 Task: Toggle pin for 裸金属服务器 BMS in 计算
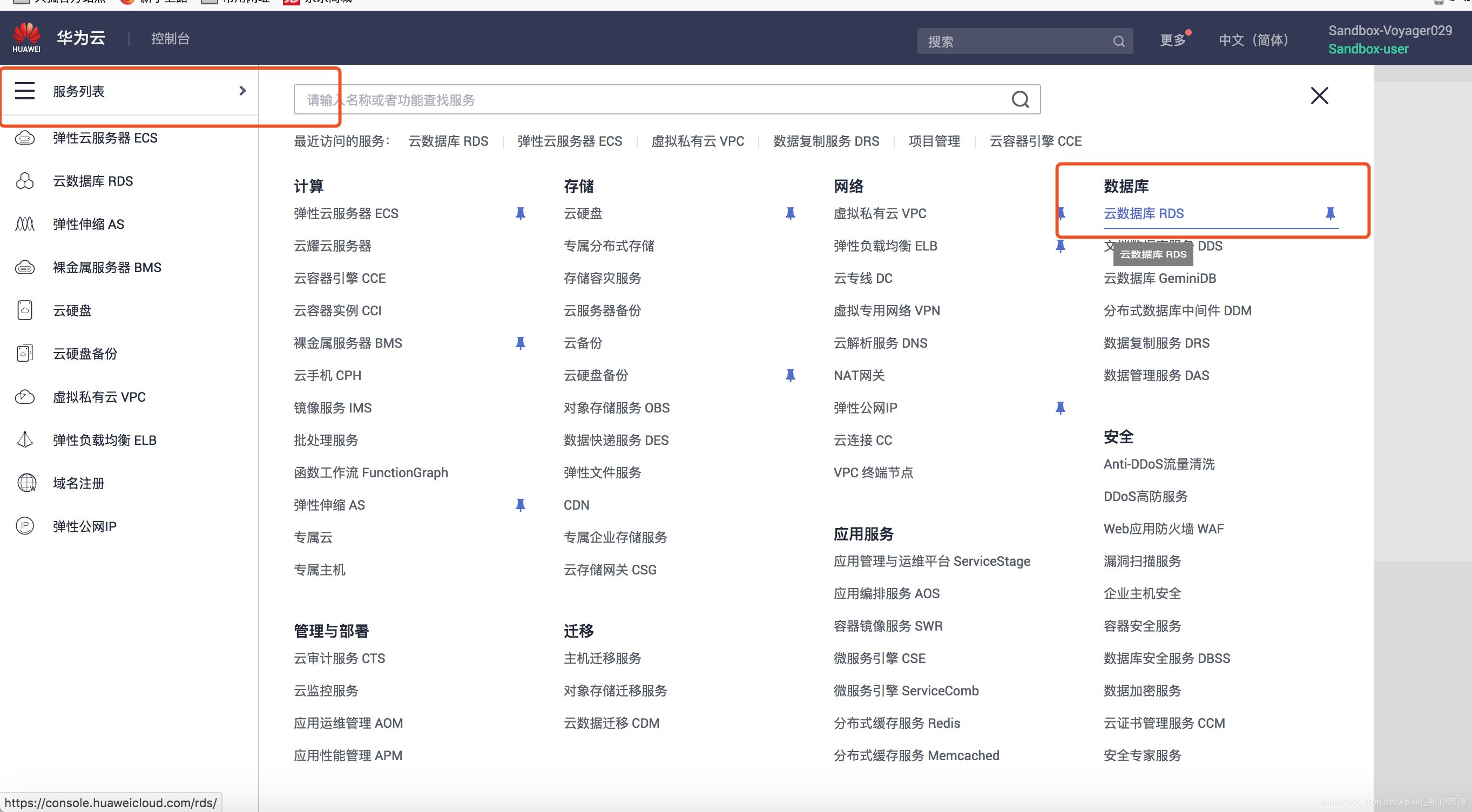(x=520, y=343)
